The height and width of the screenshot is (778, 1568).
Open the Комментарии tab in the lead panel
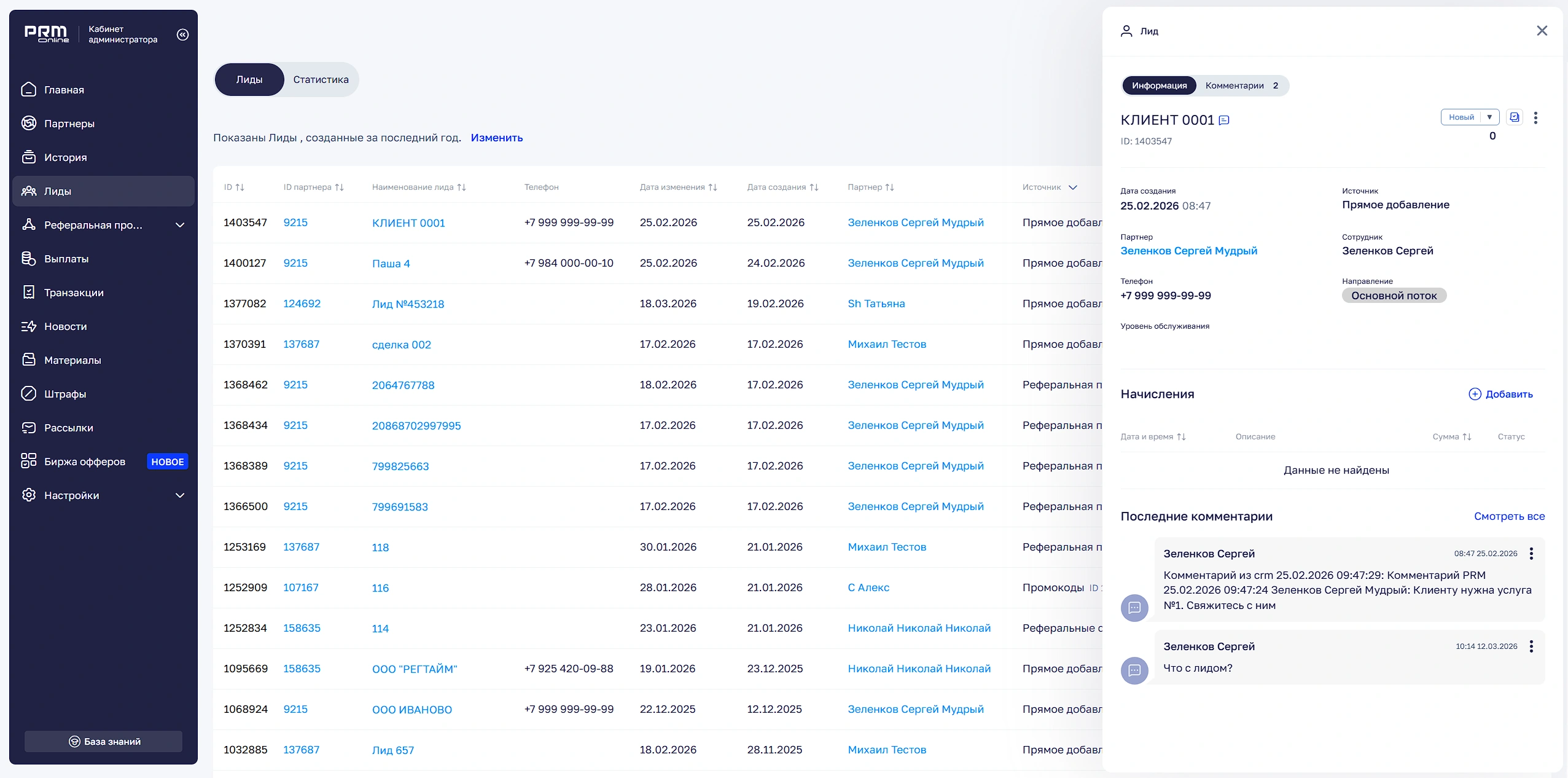point(1241,85)
